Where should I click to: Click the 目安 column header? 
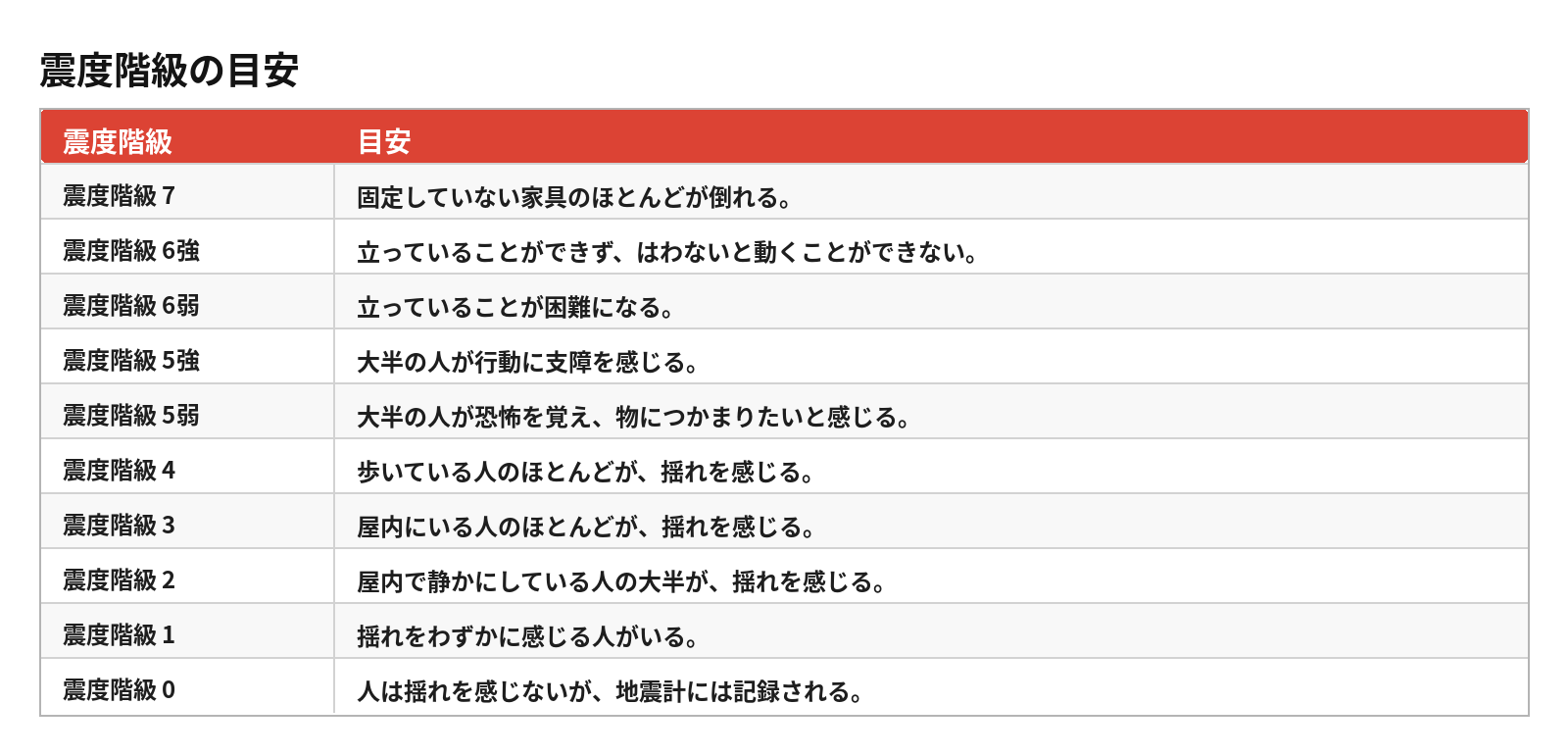click(383, 141)
